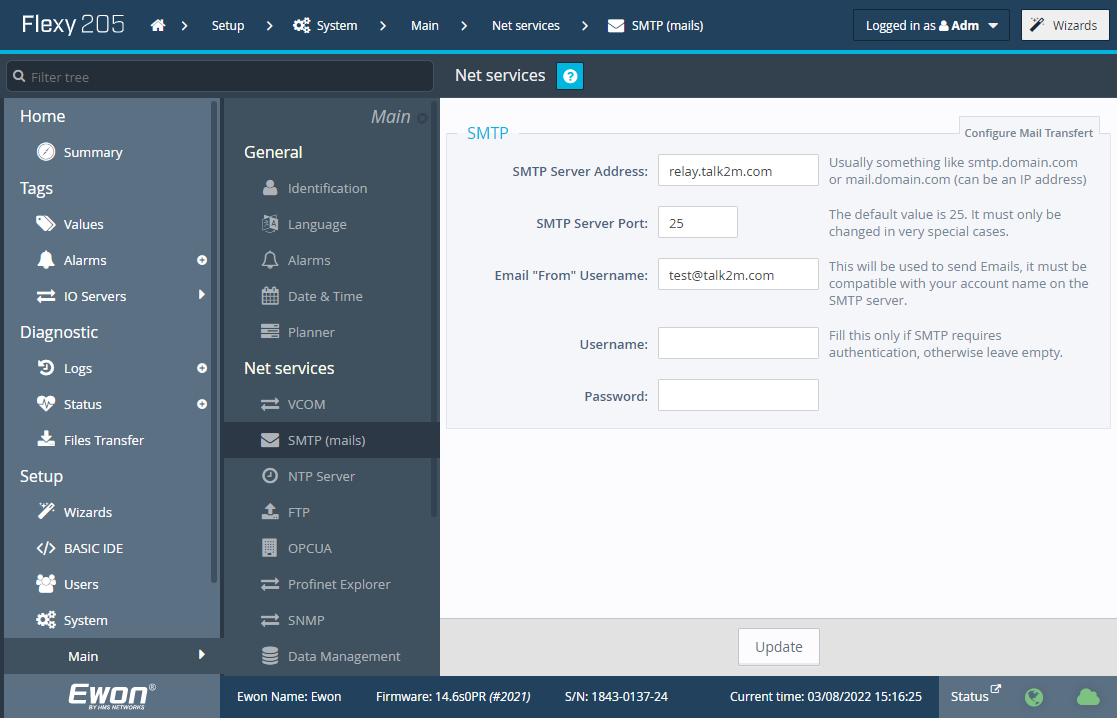Focus the Filter tree search field
Image resolution: width=1117 pixels, height=718 pixels.
tap(220, 76)
